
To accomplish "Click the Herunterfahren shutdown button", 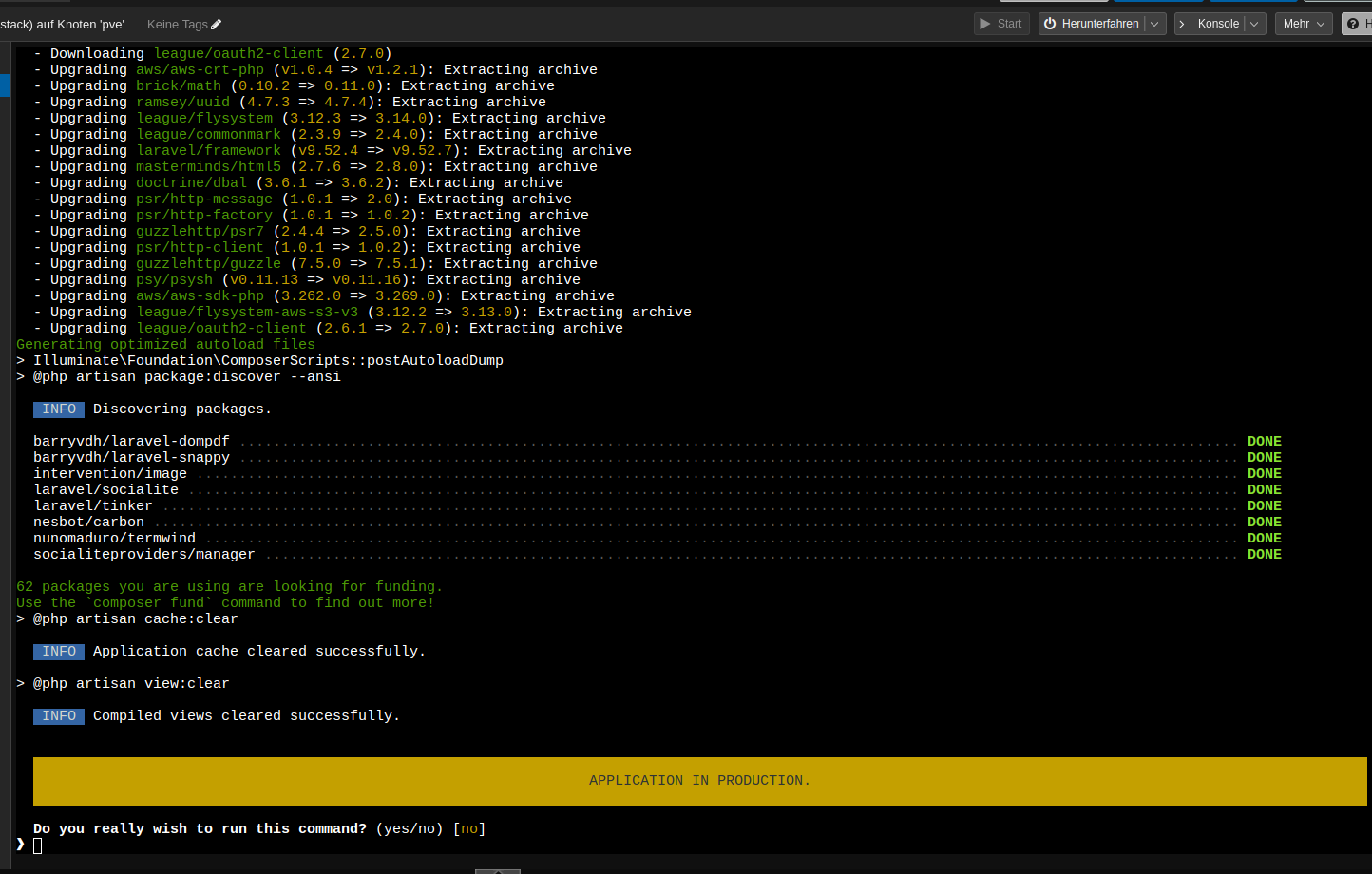I will (x=1092, y=24).
